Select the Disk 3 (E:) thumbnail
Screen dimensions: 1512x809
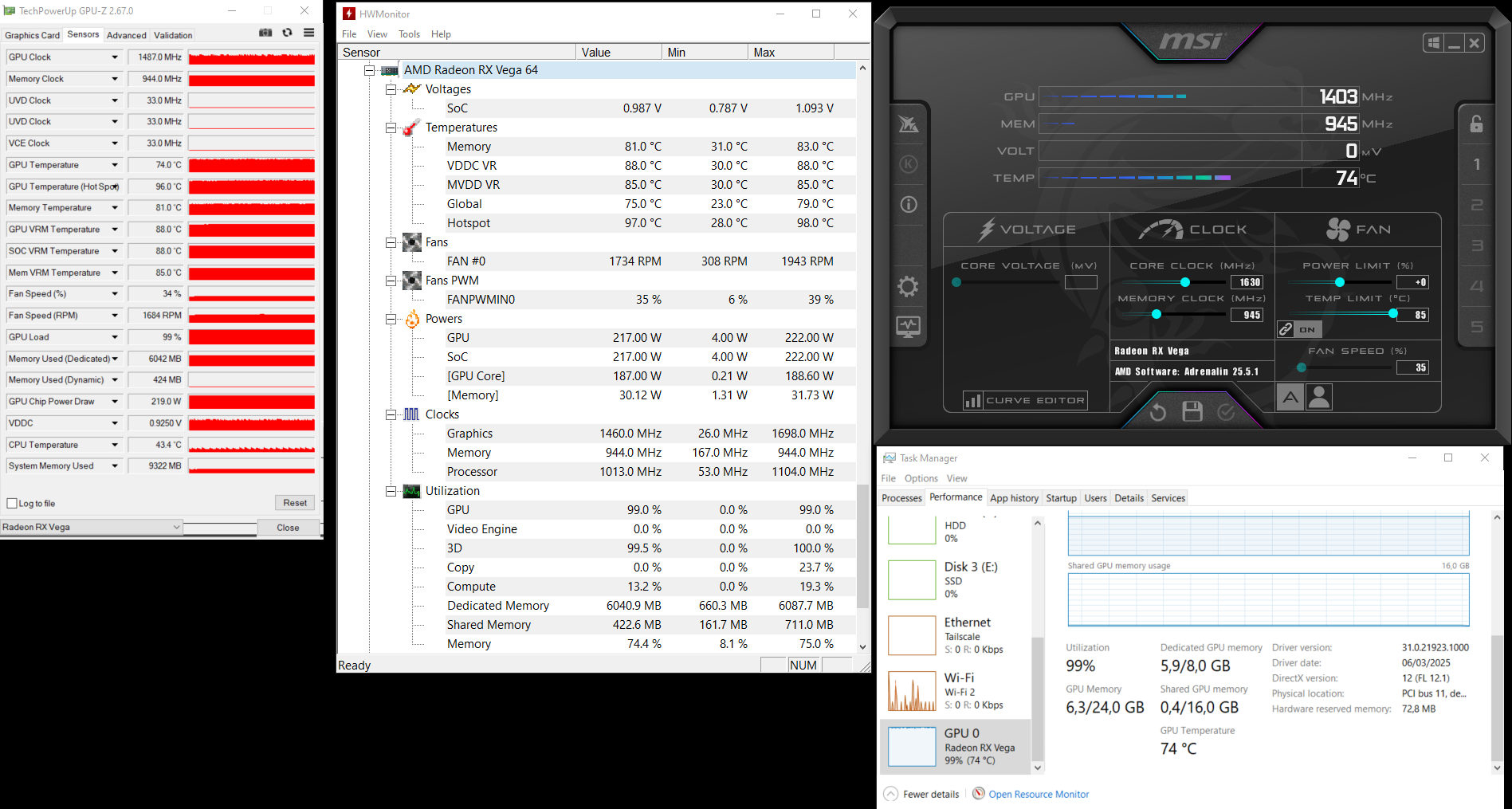[x=912, y=579]
